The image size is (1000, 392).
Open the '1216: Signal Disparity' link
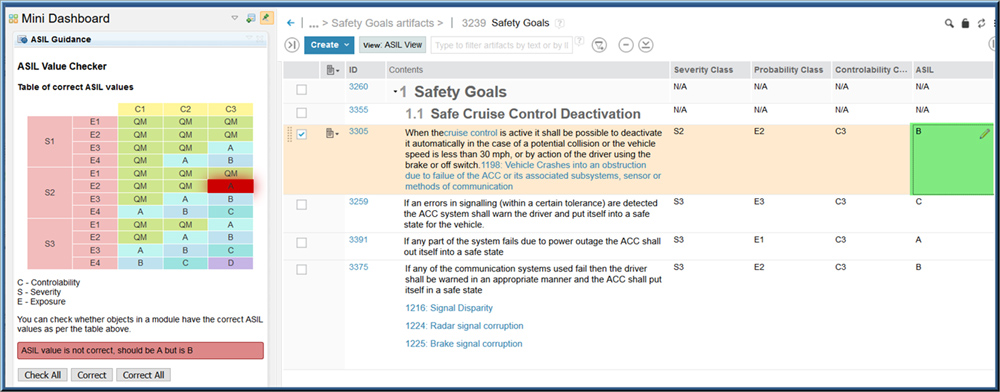pyautogui.click(x=449, y=308)
